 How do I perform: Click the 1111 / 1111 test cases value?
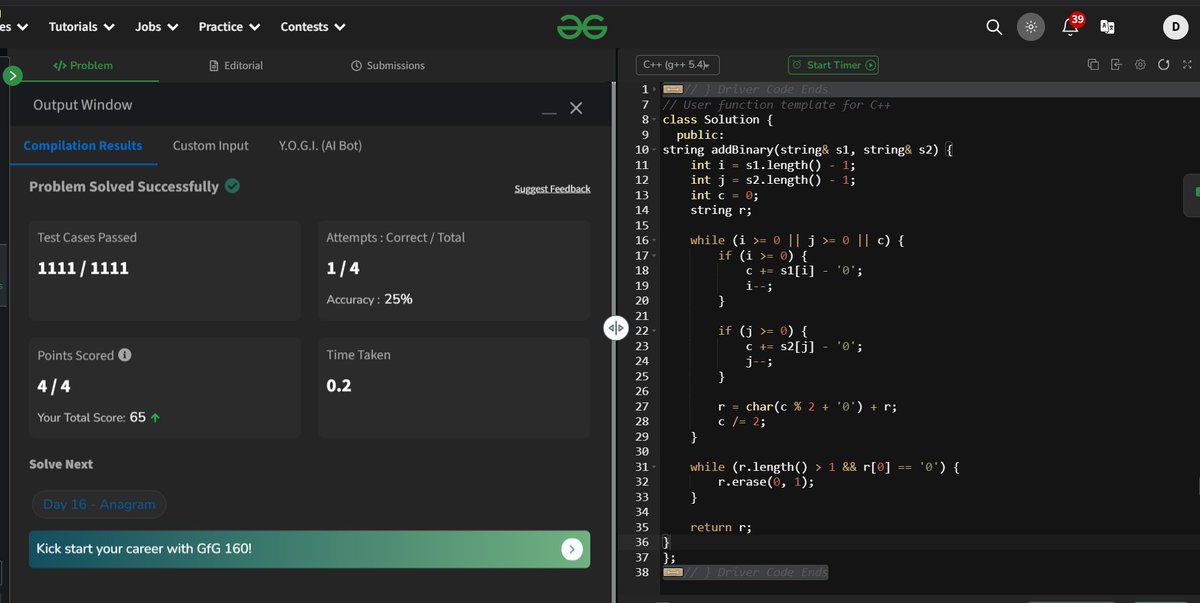click(x=83, y=268)
